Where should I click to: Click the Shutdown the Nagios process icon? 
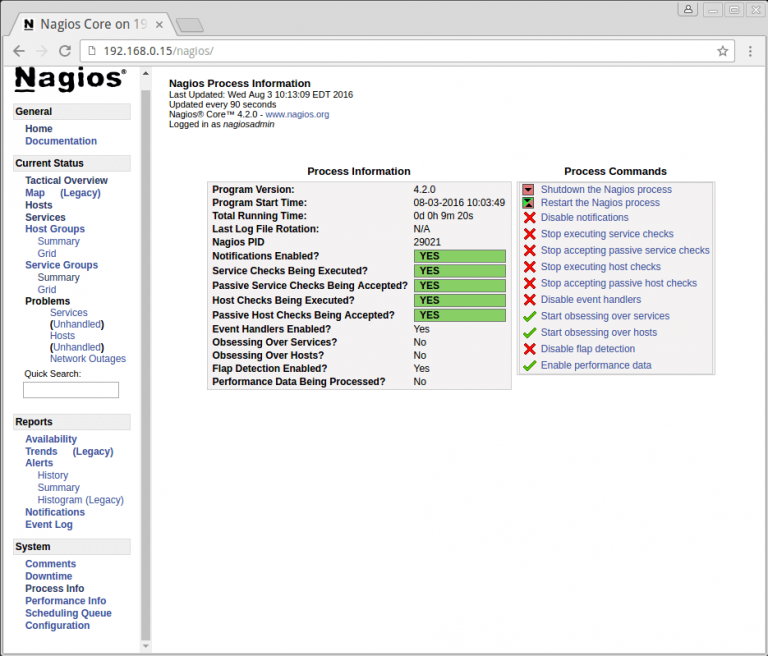(x=528, y=189)
